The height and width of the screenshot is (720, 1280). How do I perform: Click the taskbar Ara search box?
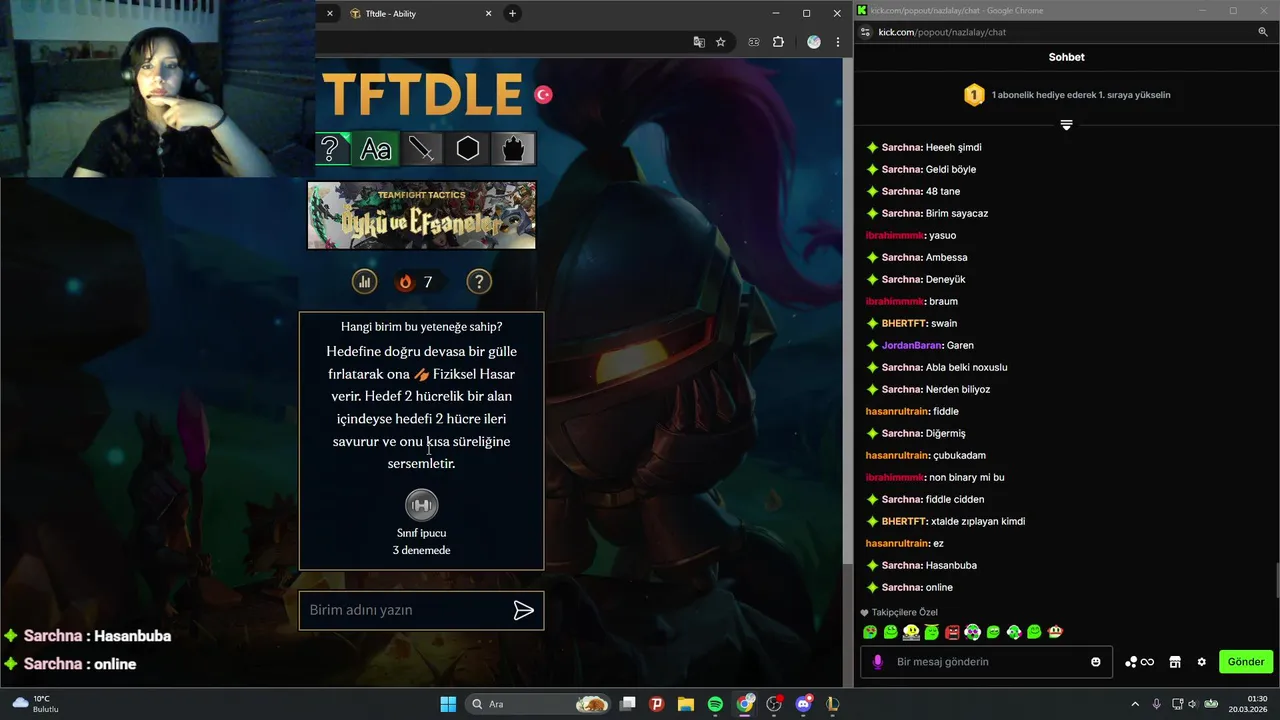pos(539,704)
